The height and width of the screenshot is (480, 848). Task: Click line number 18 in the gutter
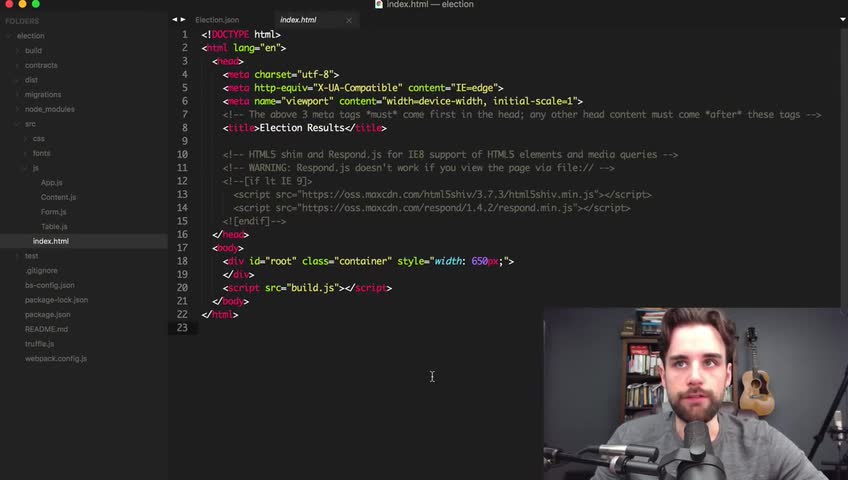(182, 261)
